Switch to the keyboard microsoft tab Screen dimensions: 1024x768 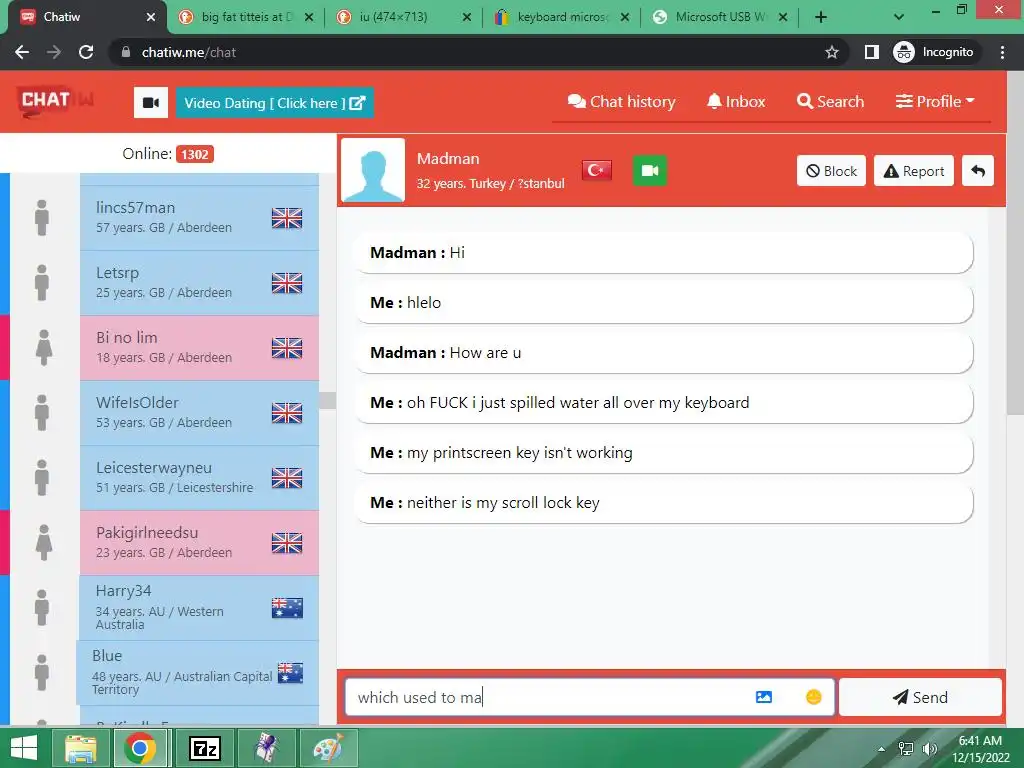coord(562,17)
